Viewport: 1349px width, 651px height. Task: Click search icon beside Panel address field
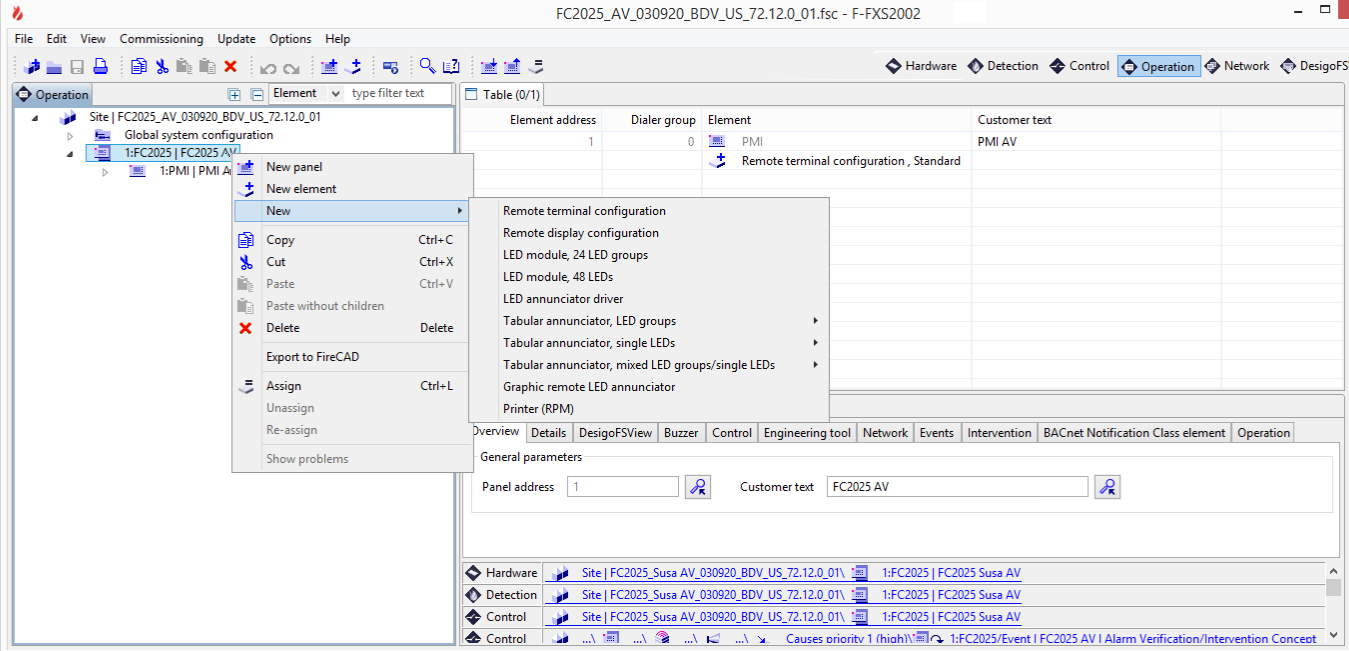pyautogui.click(x=698, y=487)
